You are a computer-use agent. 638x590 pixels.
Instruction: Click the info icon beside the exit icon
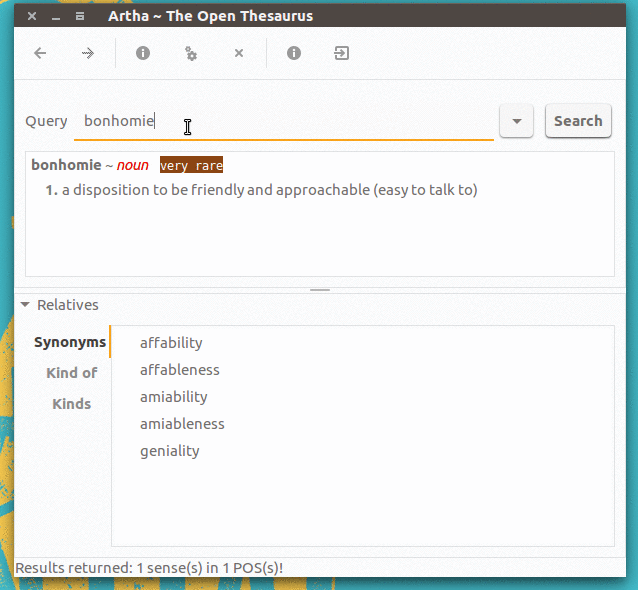click(x=294, y=54)
